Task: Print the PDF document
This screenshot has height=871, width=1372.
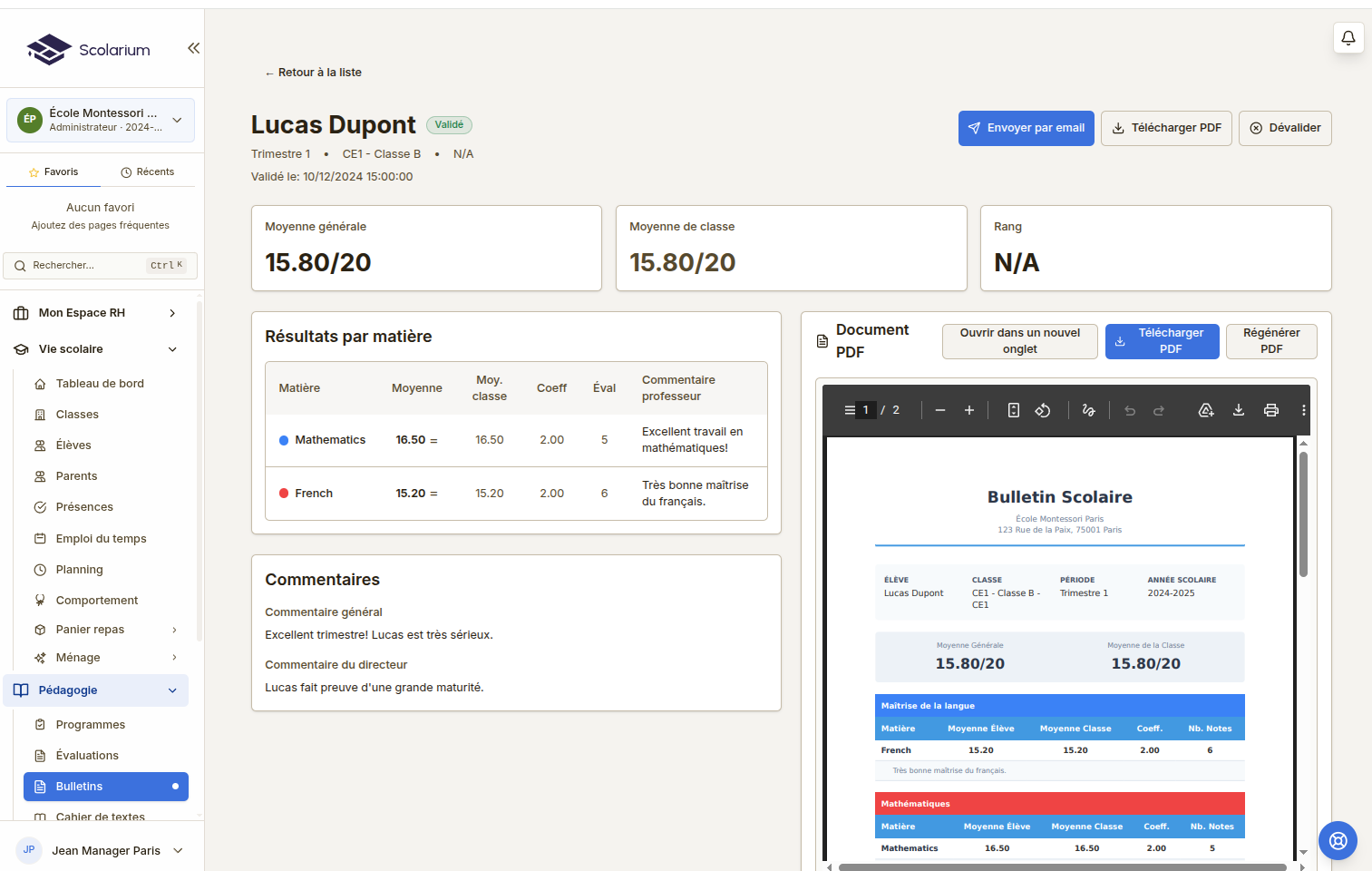Action: click(x=1271, y=410)
